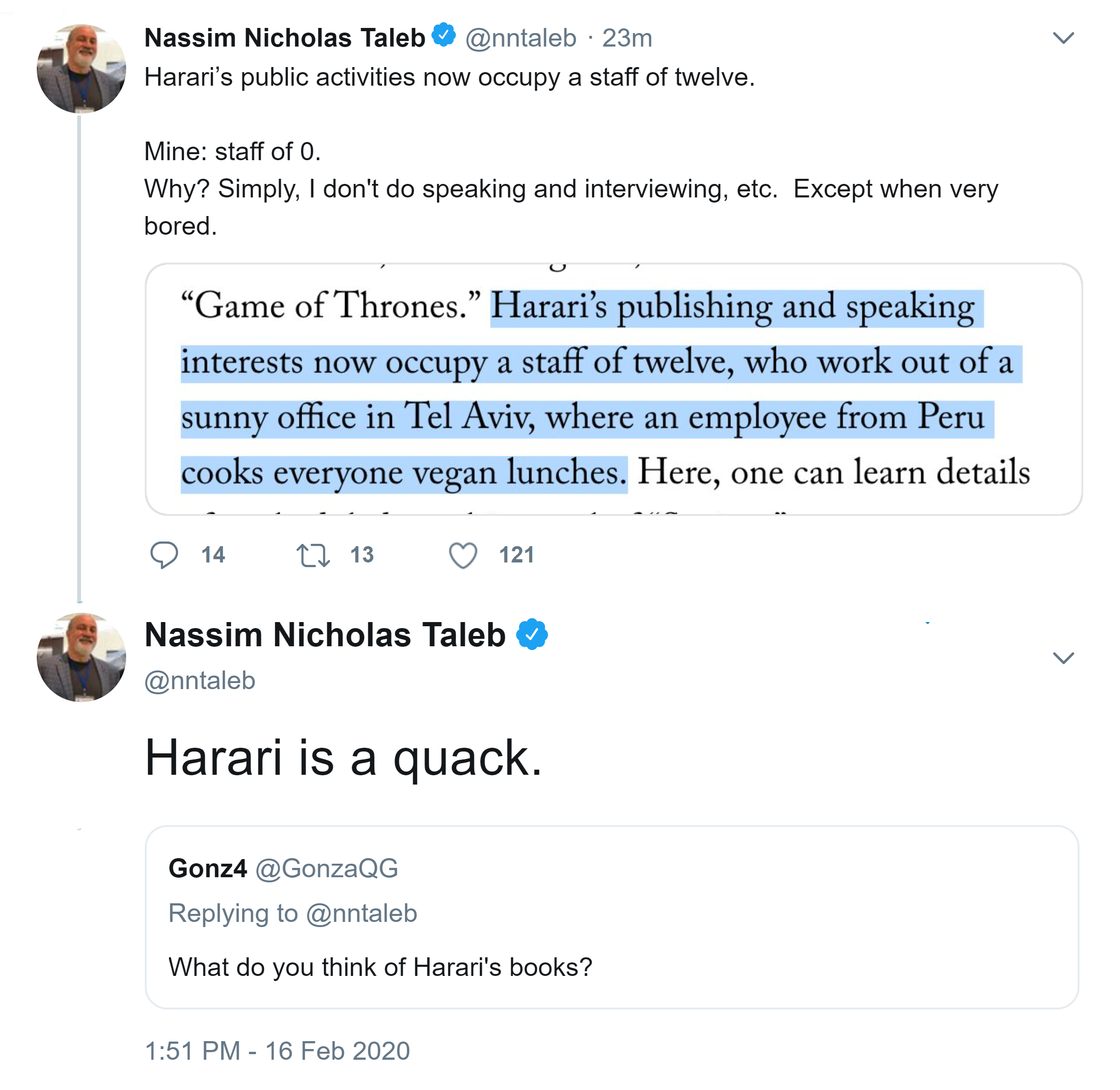Screen dimensions: 1120x1090
Task: Click the 23m timestamp link
Action: tap(627, 38)
